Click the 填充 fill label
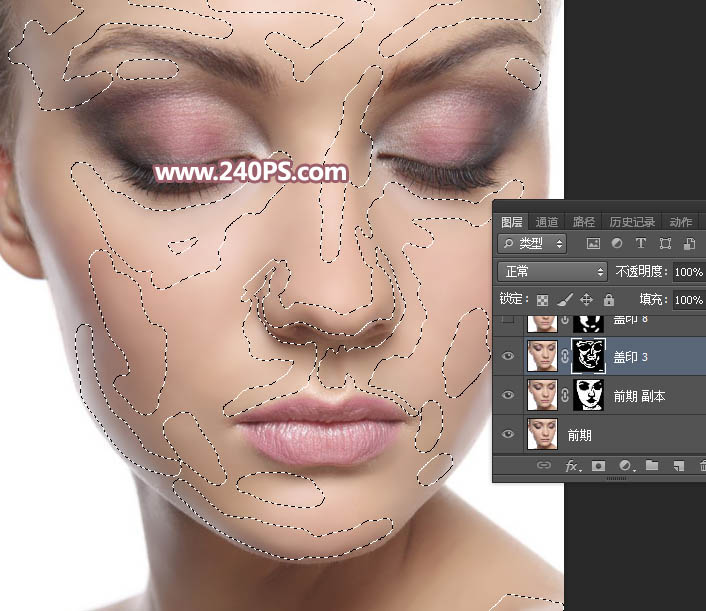The image size is (706, 611). pos(654,299)
